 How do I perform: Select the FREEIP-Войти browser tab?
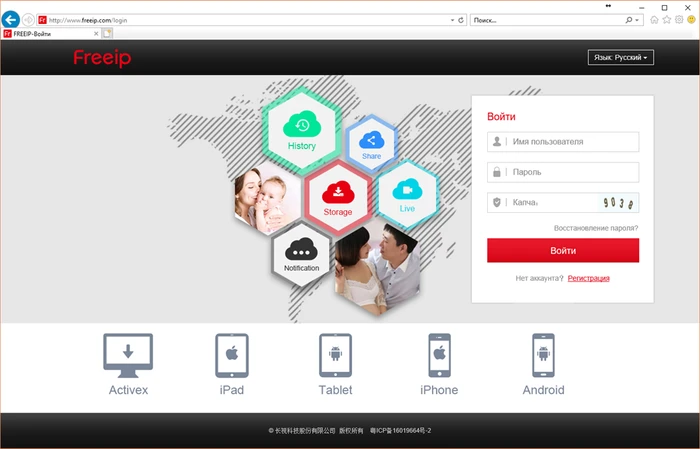pos(51,33)
